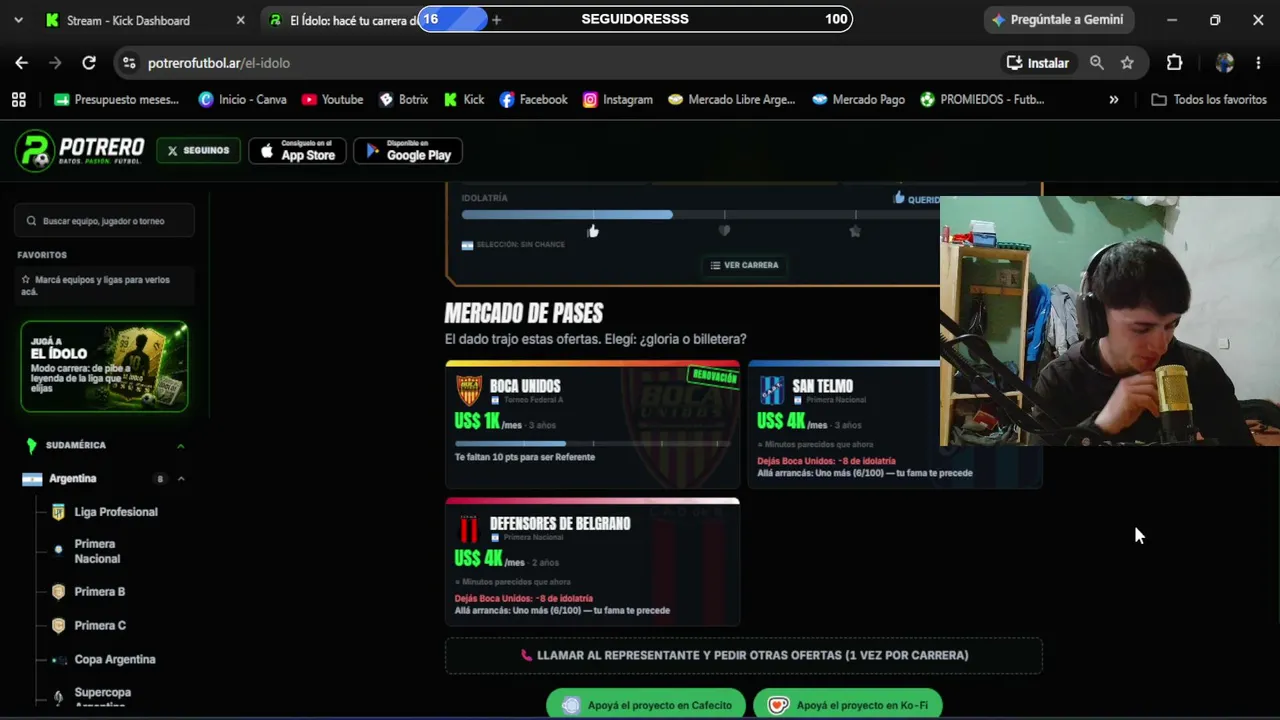Click the Defensores de Belgrano club crest
This screenshot has height=720, width=1280.
coord(469,528)
